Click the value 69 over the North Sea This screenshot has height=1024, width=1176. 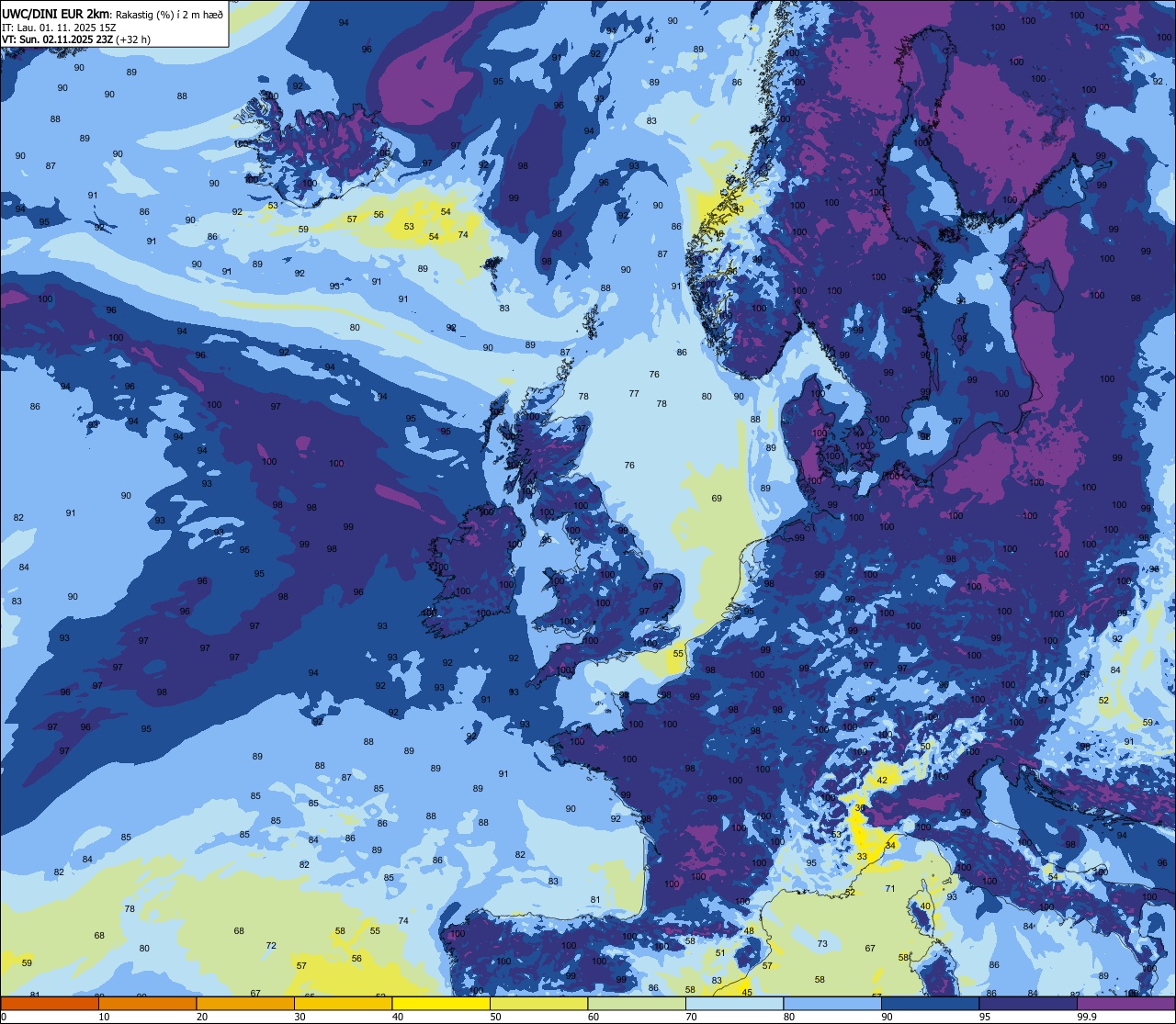[717, 499]
